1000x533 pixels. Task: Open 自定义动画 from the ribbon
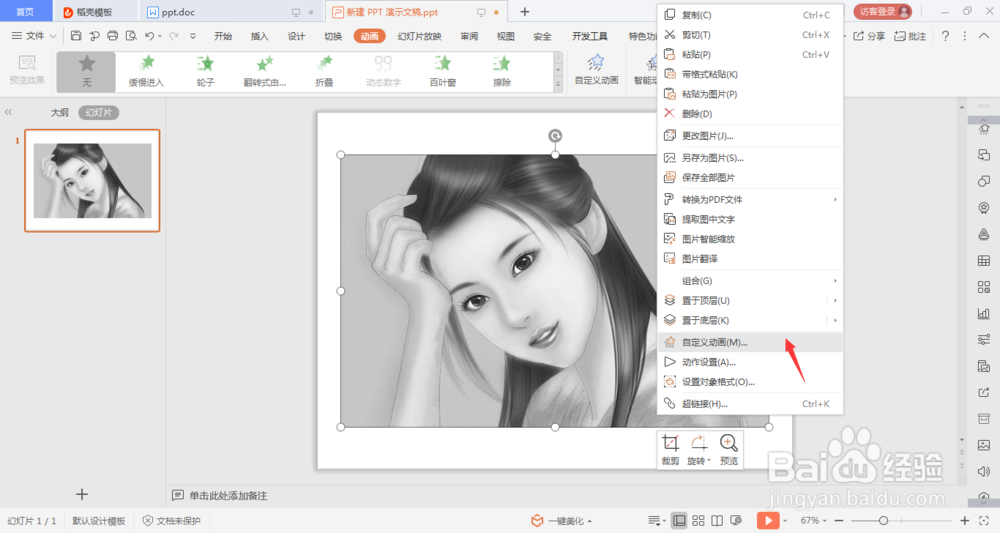point(596,70)
